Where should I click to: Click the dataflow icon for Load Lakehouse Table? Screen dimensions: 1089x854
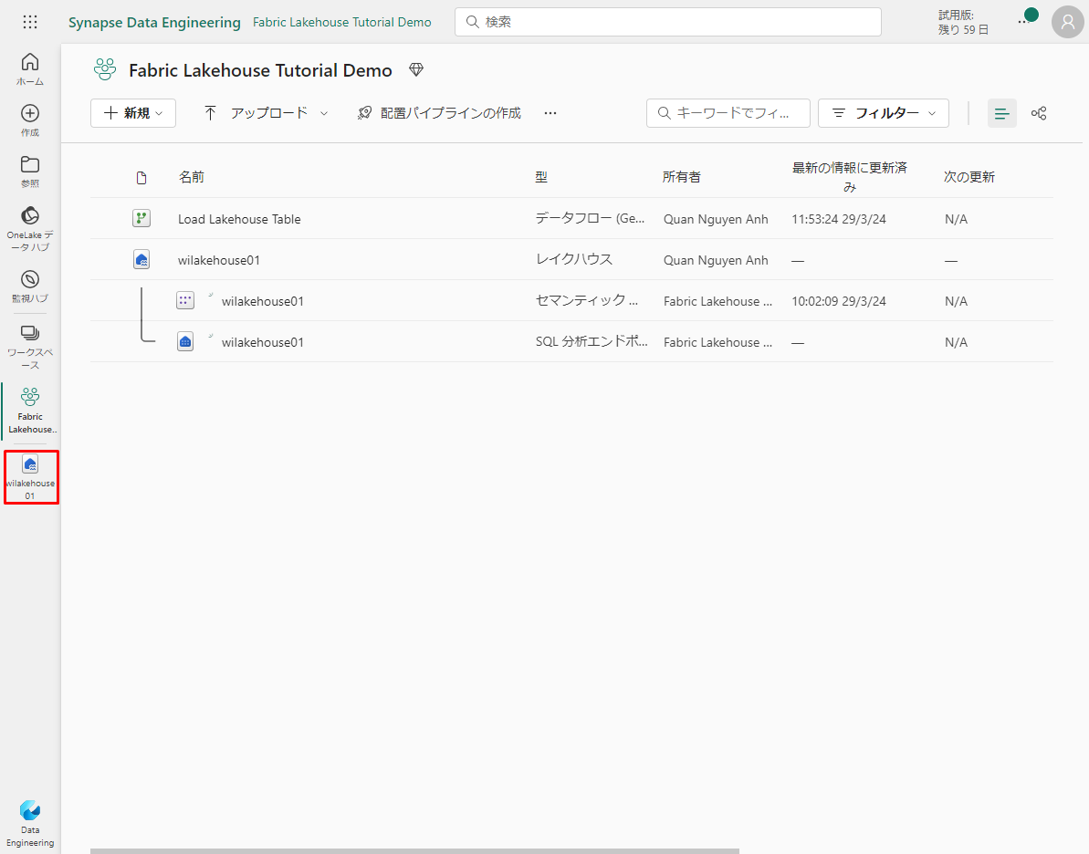pyautogui.click(x=142, y=219)
